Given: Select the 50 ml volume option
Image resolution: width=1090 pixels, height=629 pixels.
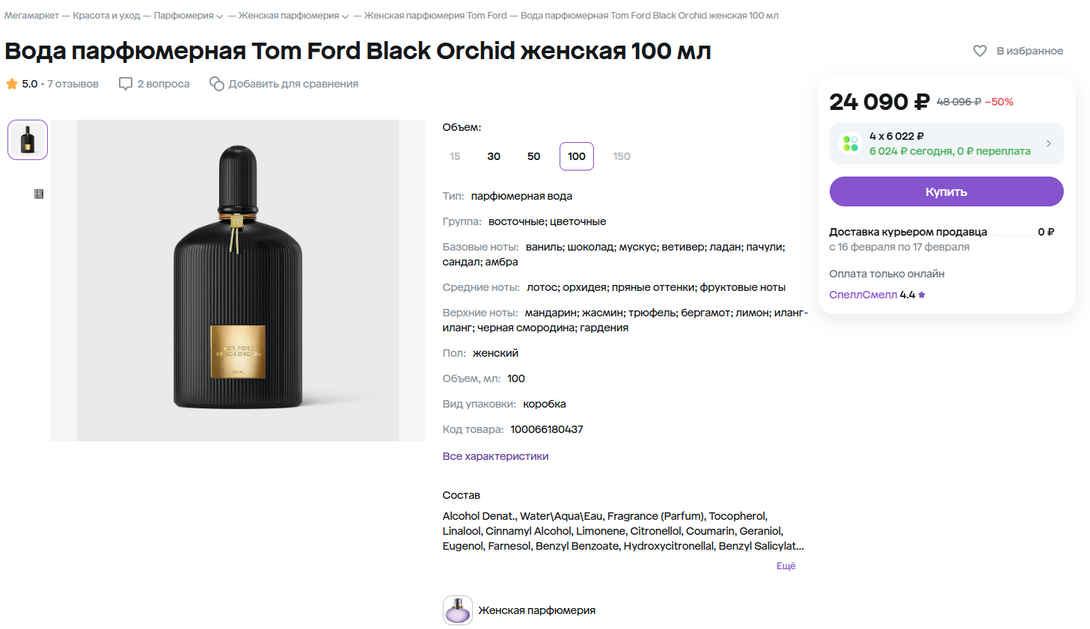Looking at the screenshot, I should click(534, 157).
